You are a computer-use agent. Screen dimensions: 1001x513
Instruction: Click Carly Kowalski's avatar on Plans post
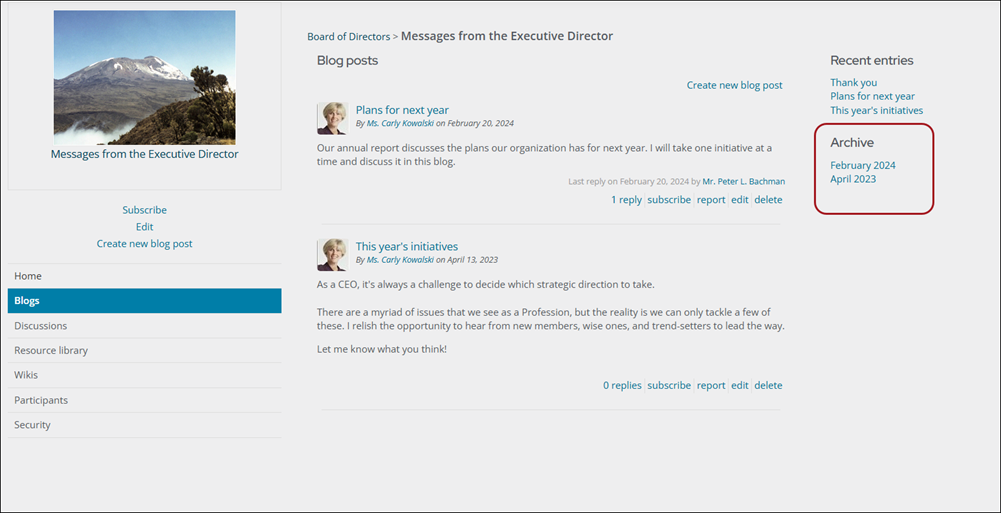332,118
